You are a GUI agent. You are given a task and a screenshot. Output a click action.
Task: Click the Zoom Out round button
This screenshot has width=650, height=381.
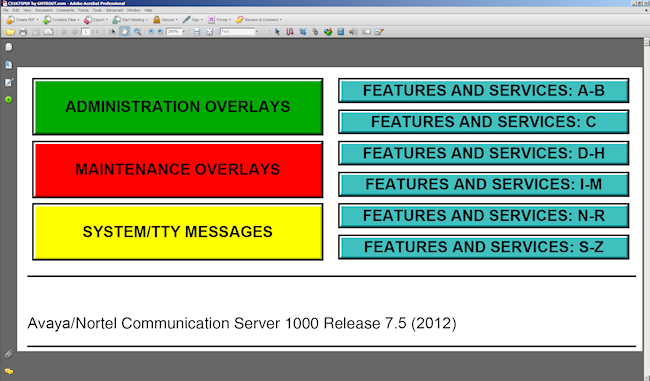click(x=151, y=32)
